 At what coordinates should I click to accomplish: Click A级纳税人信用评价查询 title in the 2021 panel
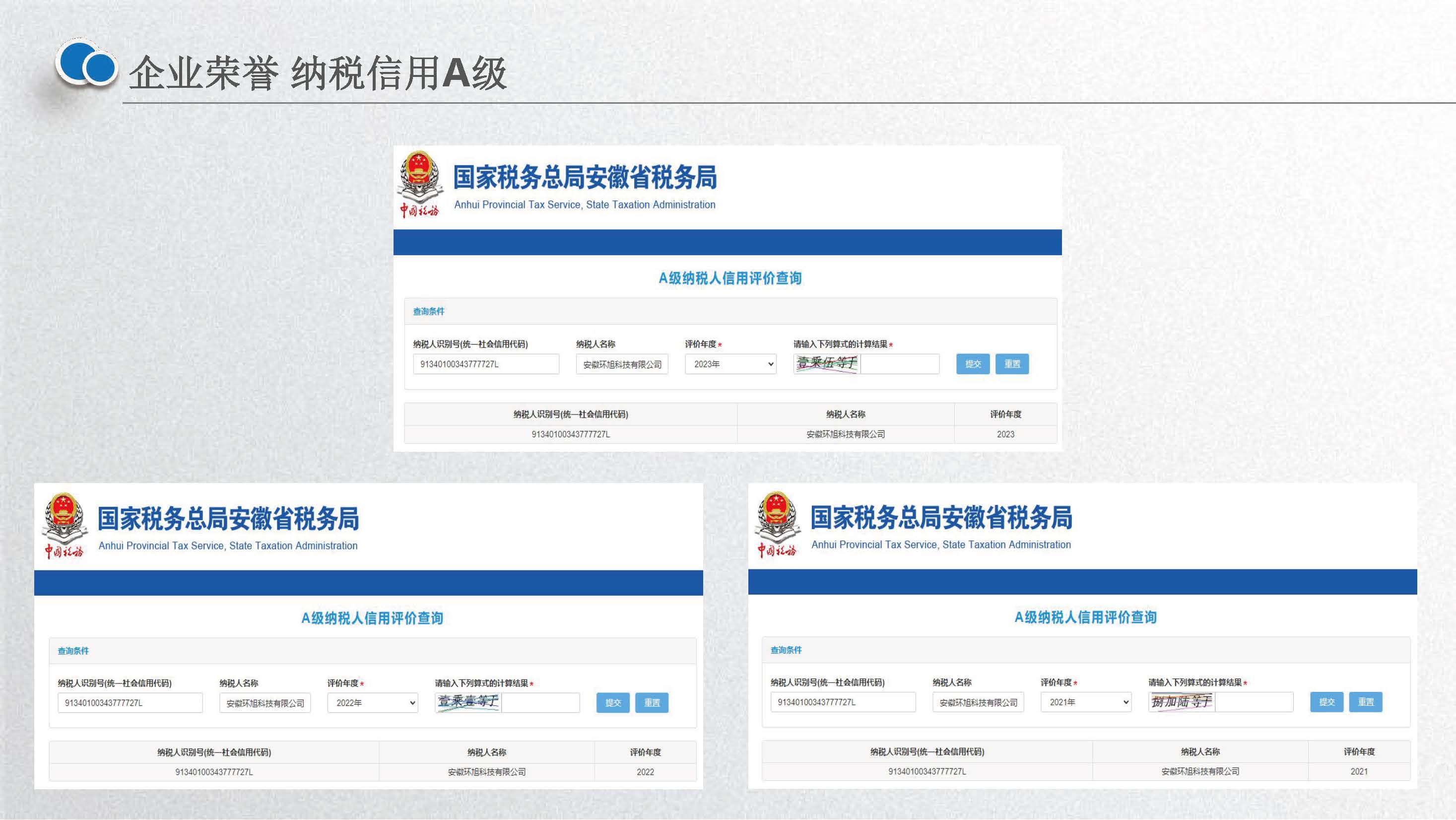pyautogui.click(x=1085, y=617)
